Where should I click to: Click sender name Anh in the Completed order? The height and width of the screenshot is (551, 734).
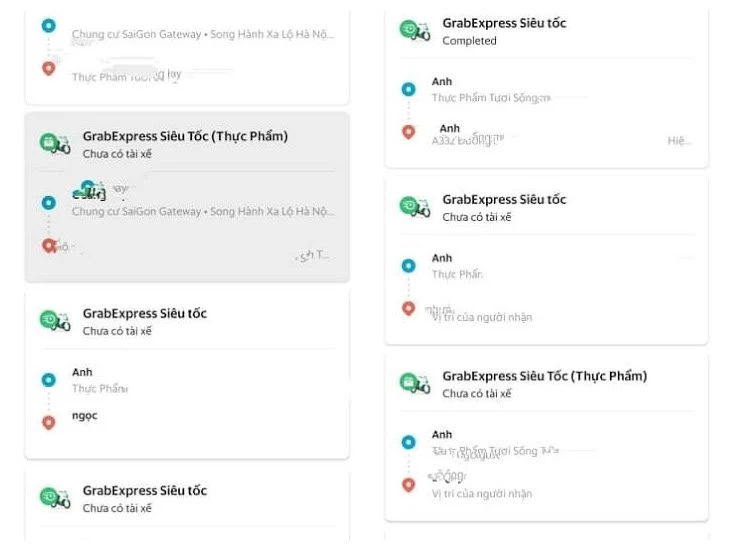point(442,82)
